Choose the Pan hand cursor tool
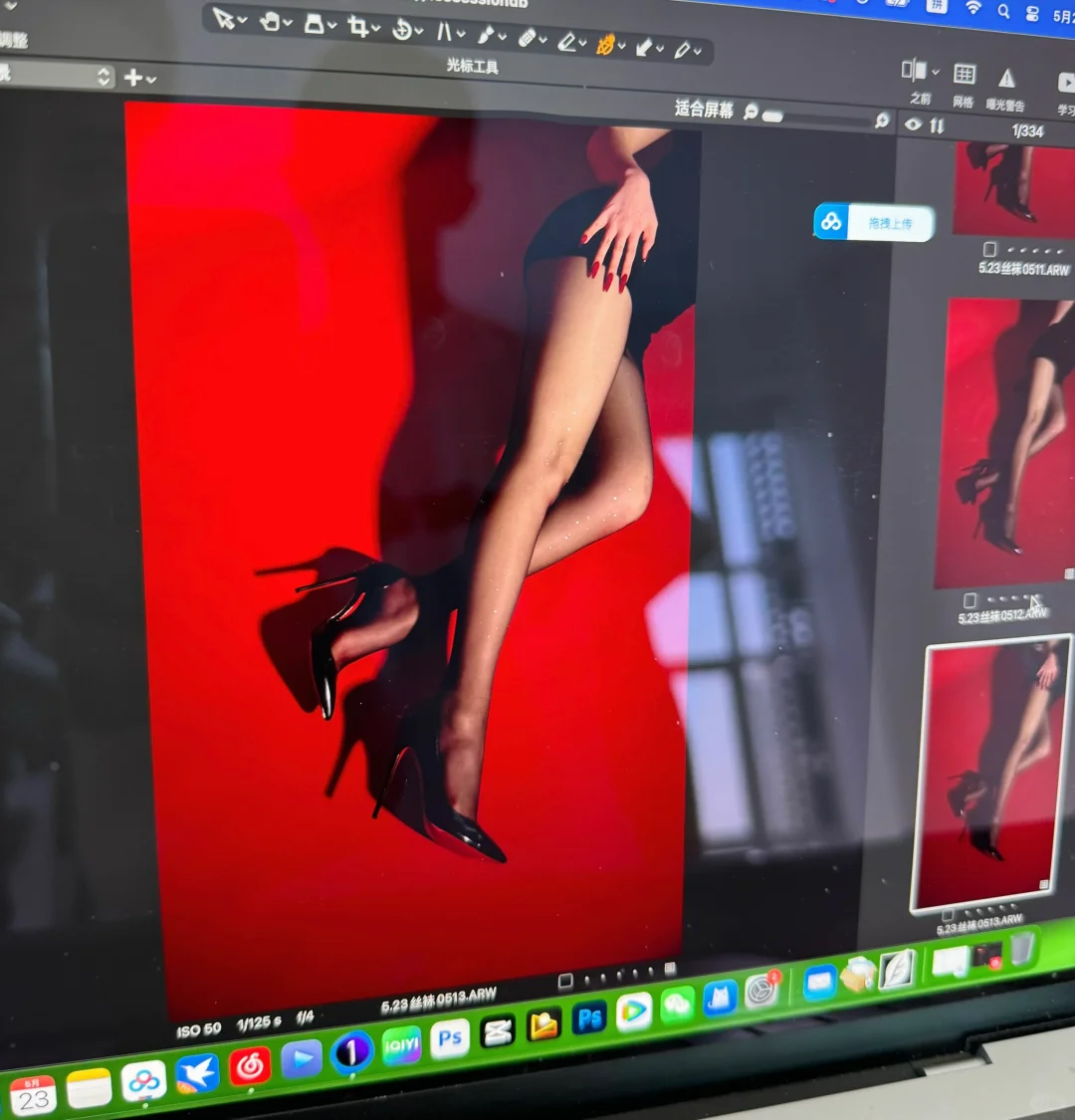 pyautogui.click(x=270, y=22)
